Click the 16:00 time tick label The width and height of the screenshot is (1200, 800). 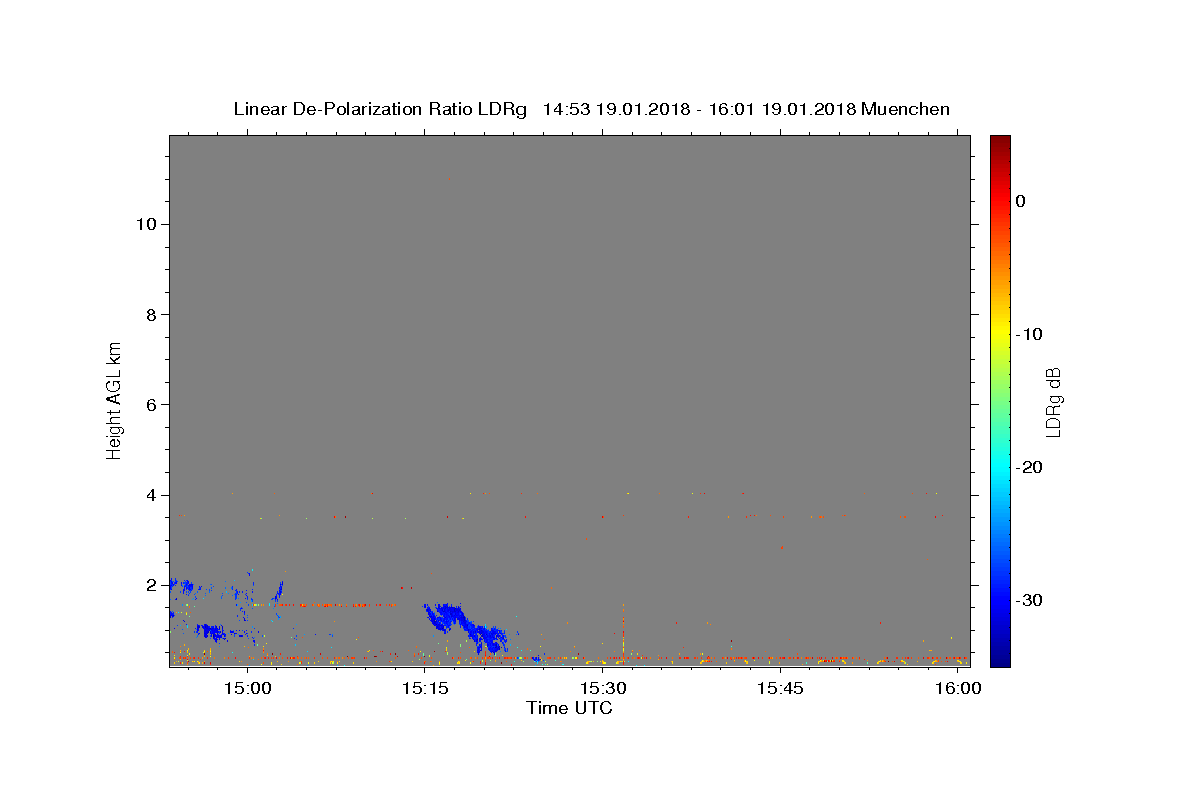point(959,688)
